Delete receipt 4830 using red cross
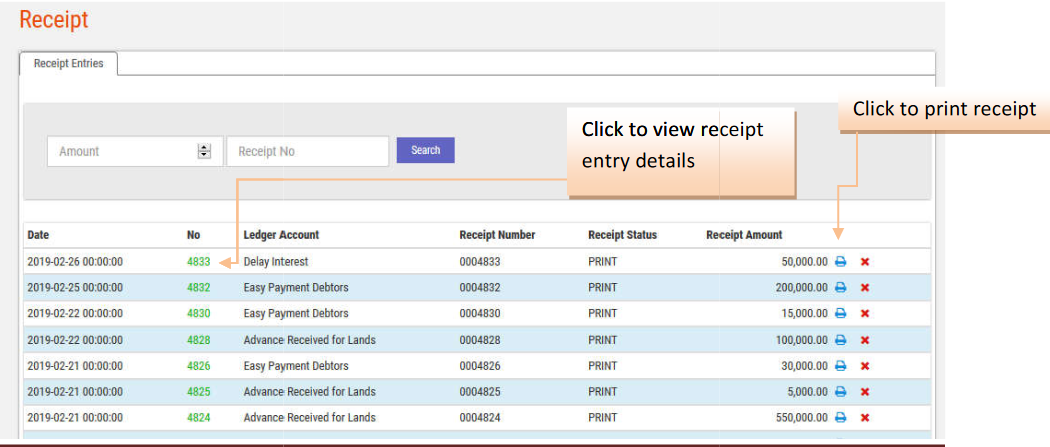Viewport: 1050px width, 447px height. click(865, 314)
